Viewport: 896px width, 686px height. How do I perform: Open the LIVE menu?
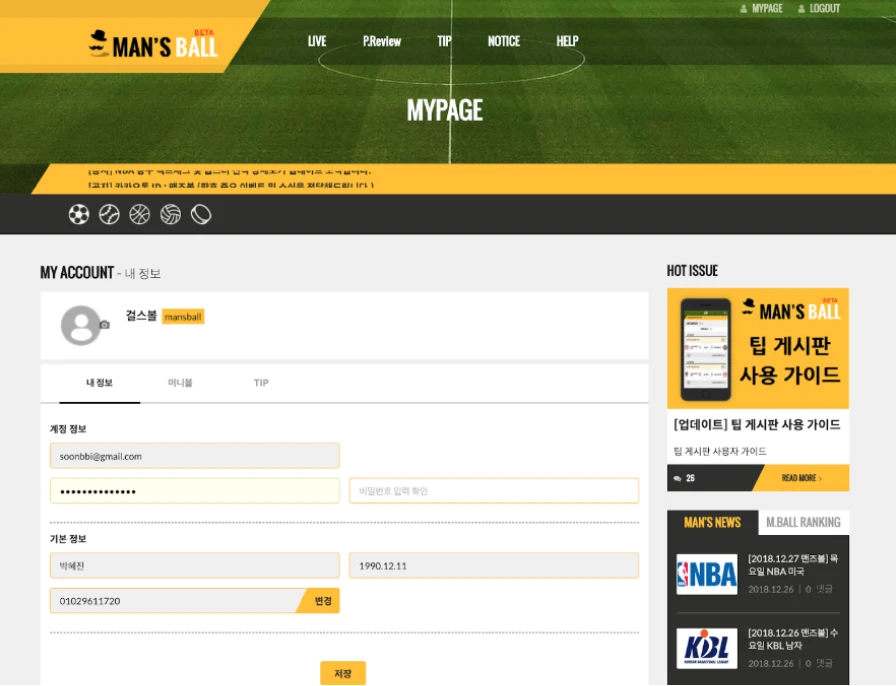pyautogui.click(x=317, y=41)
